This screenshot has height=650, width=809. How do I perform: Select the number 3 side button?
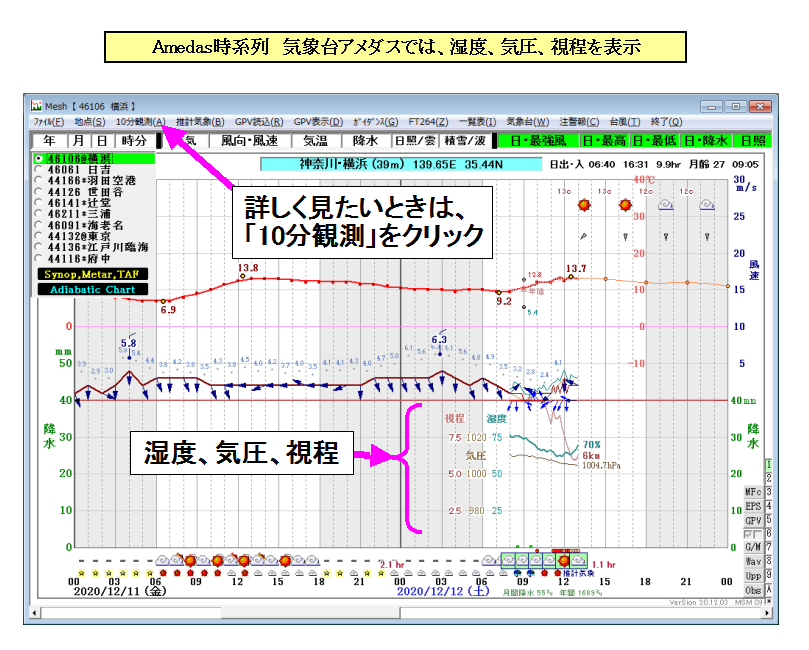(x=769, y=492)
